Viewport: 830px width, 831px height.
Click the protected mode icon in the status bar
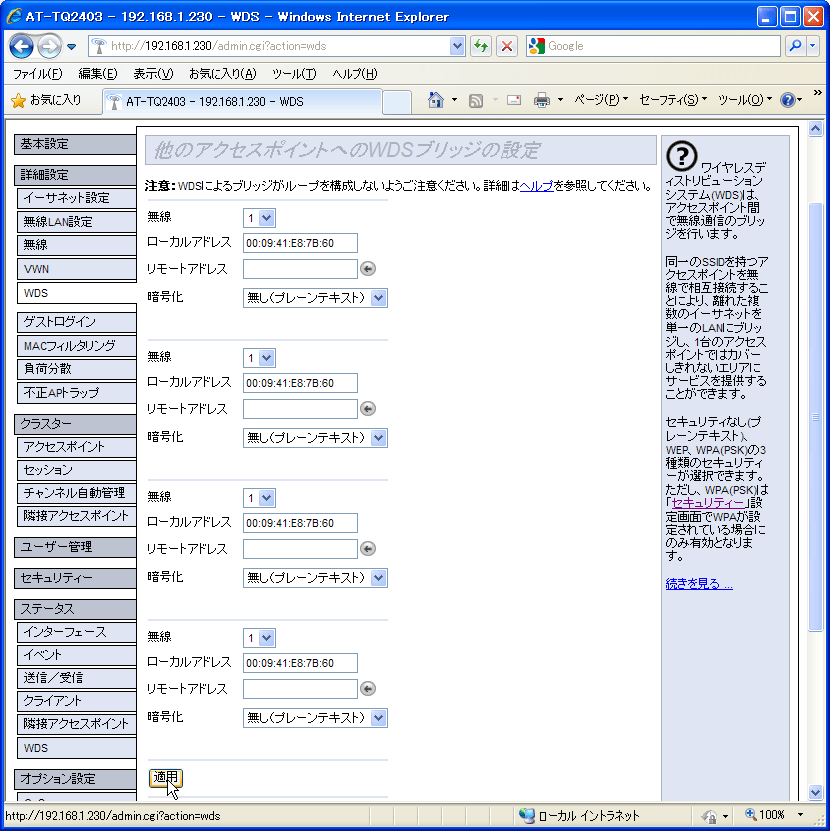[709, 816]
